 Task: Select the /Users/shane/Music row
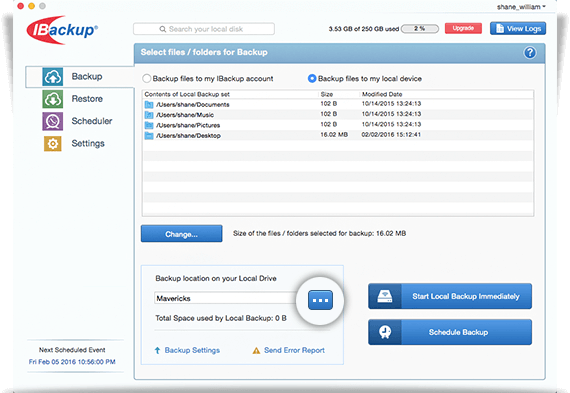(338, 115)
